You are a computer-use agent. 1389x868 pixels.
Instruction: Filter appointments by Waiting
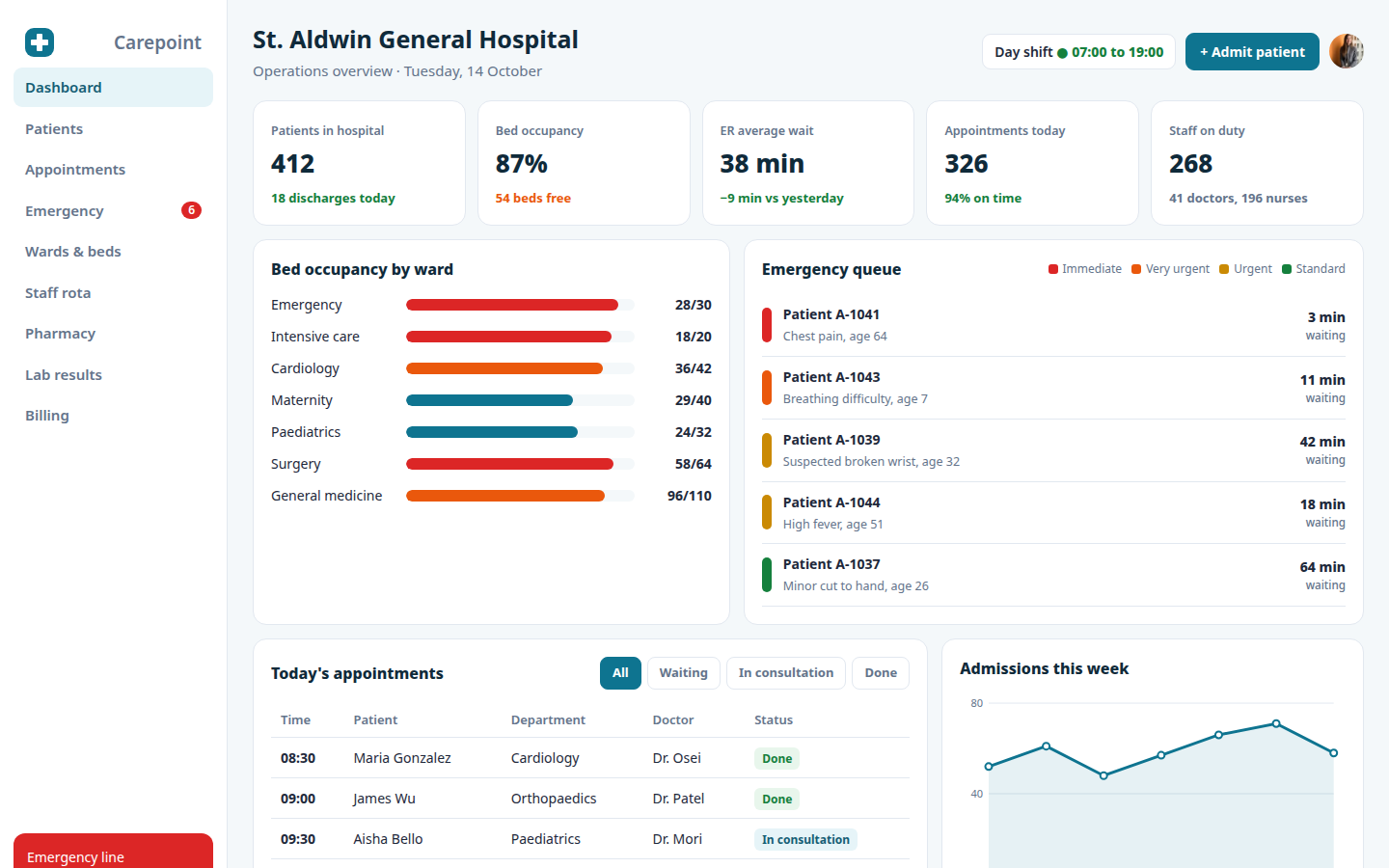683,673
